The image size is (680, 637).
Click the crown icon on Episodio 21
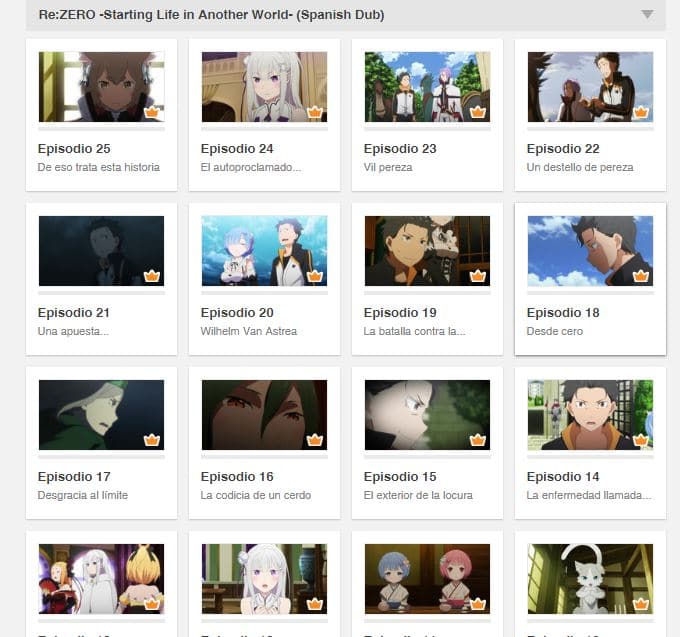152,276
